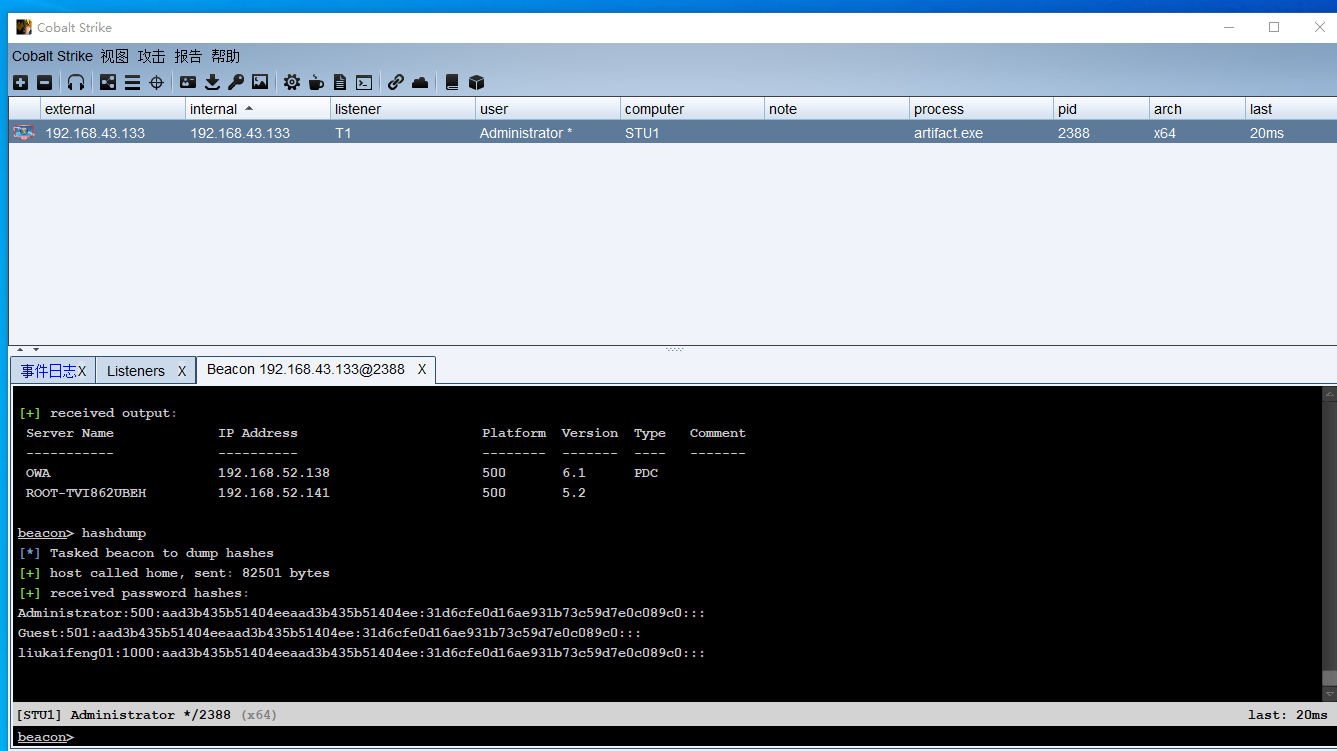The image size is (1337, 751).
Task: Click the "Tasked beacon to dump hashes" line
Action: click(146, 553)
